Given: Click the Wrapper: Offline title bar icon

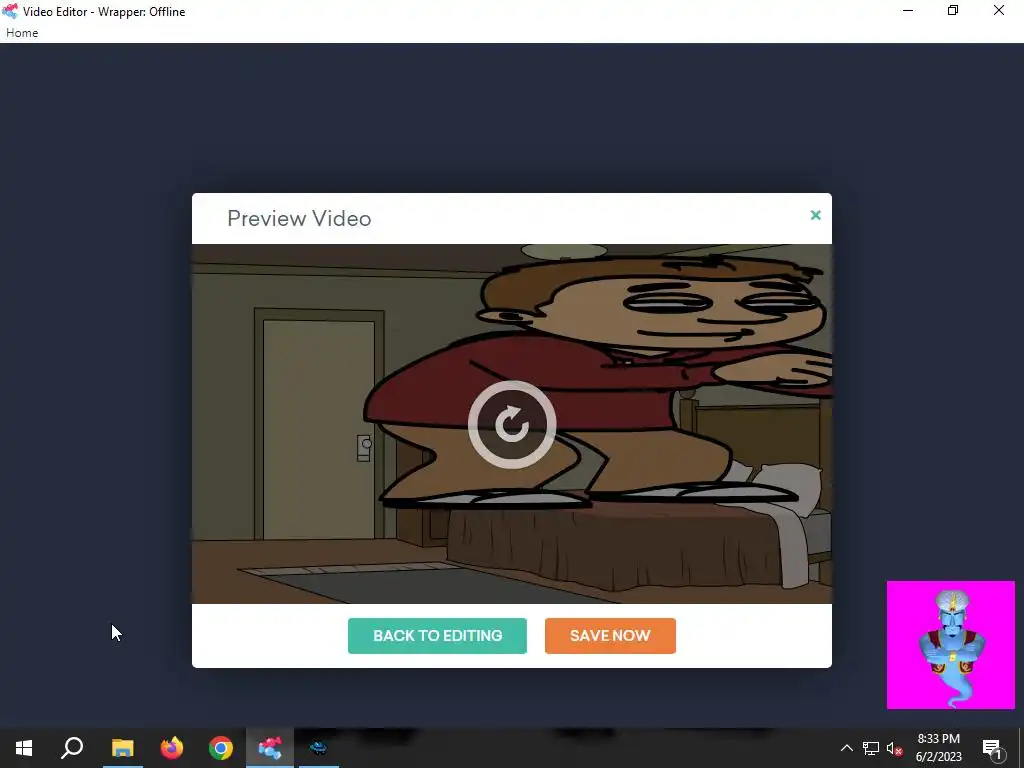Looking at the screenshot, I should pyautogui.click(x=10, y=11).
